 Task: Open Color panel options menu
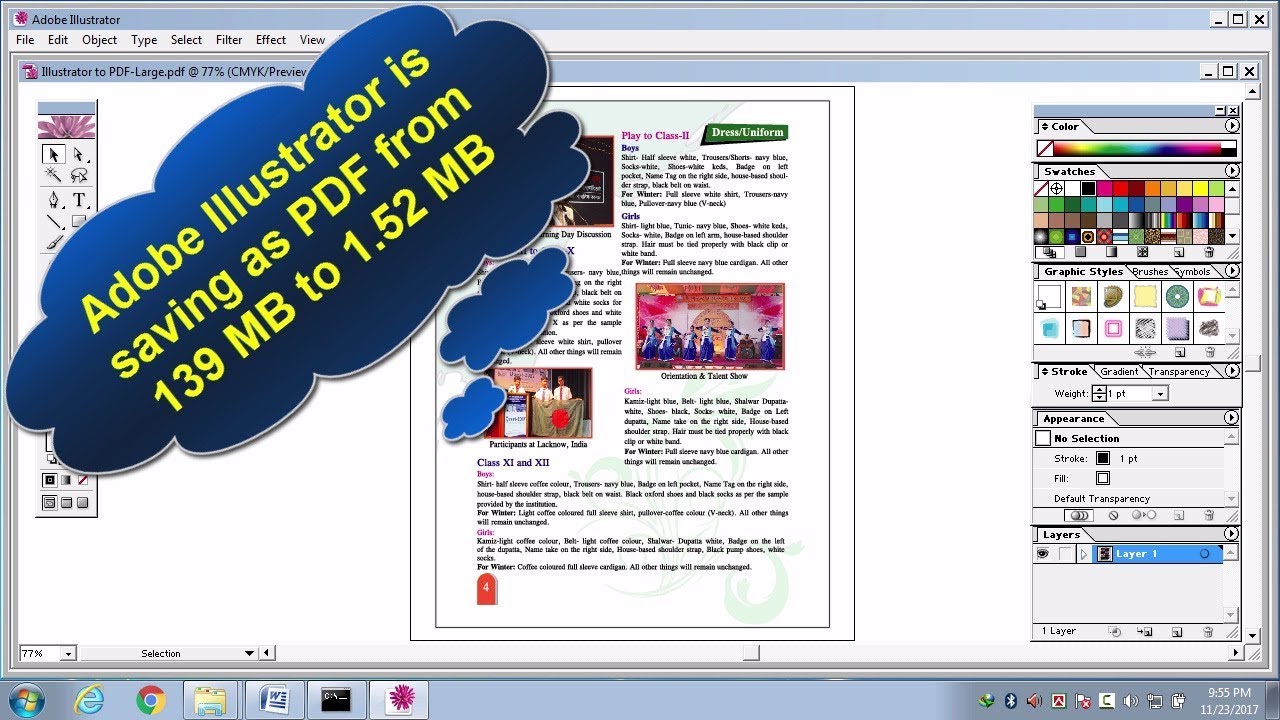[1232, 126]
